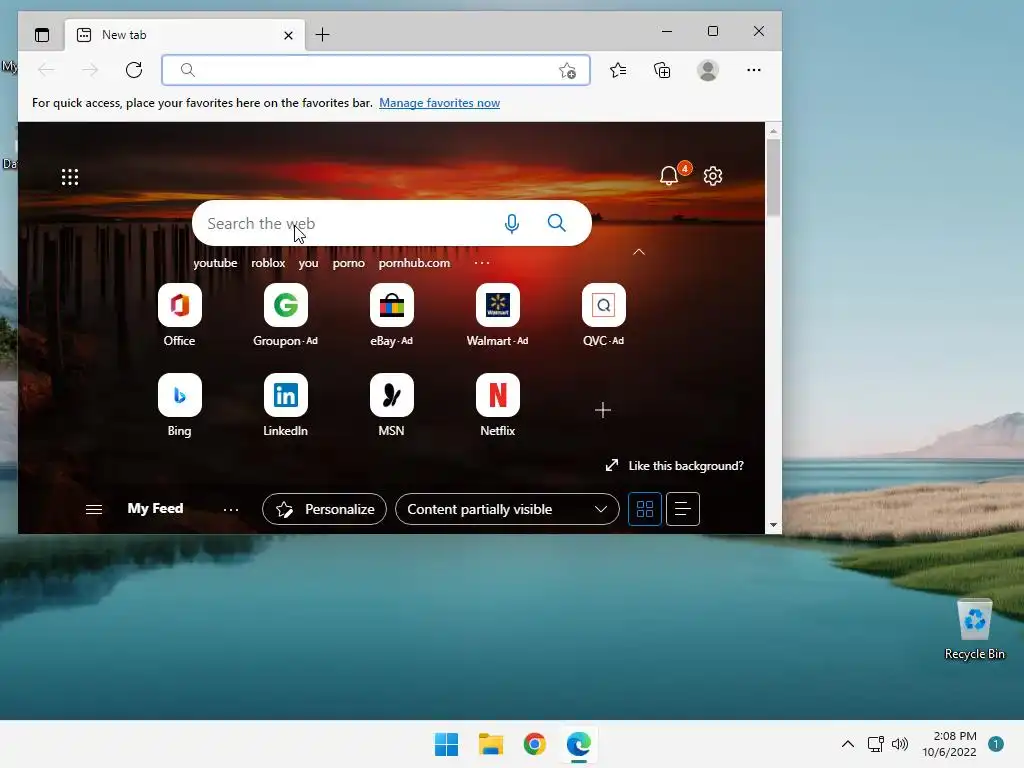
Task: Click the My Feed heading
Action: point(155,508)
